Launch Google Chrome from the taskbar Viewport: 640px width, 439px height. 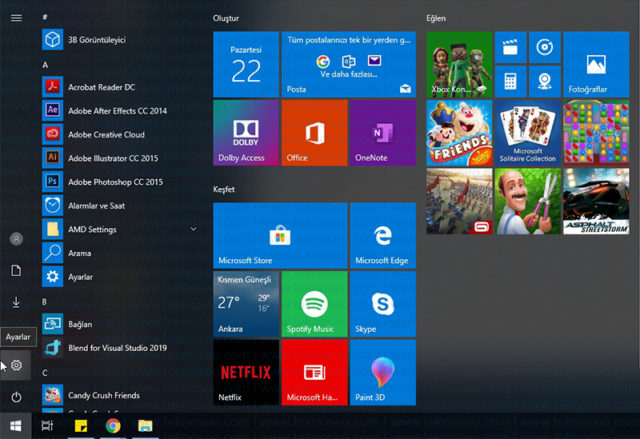coord(113,426)
